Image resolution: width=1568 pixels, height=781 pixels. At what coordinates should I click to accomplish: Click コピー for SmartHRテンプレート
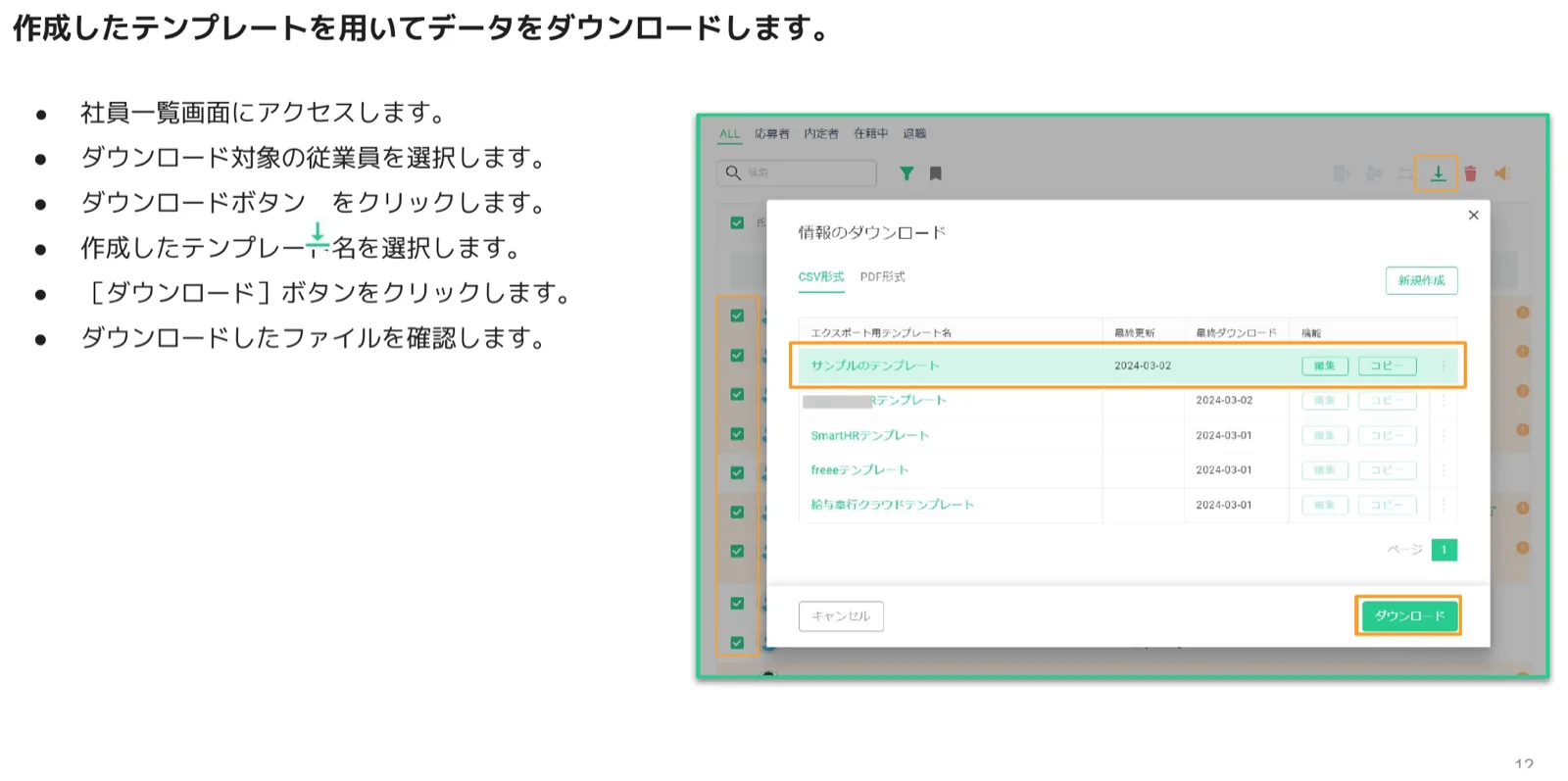click(1387, 435)
